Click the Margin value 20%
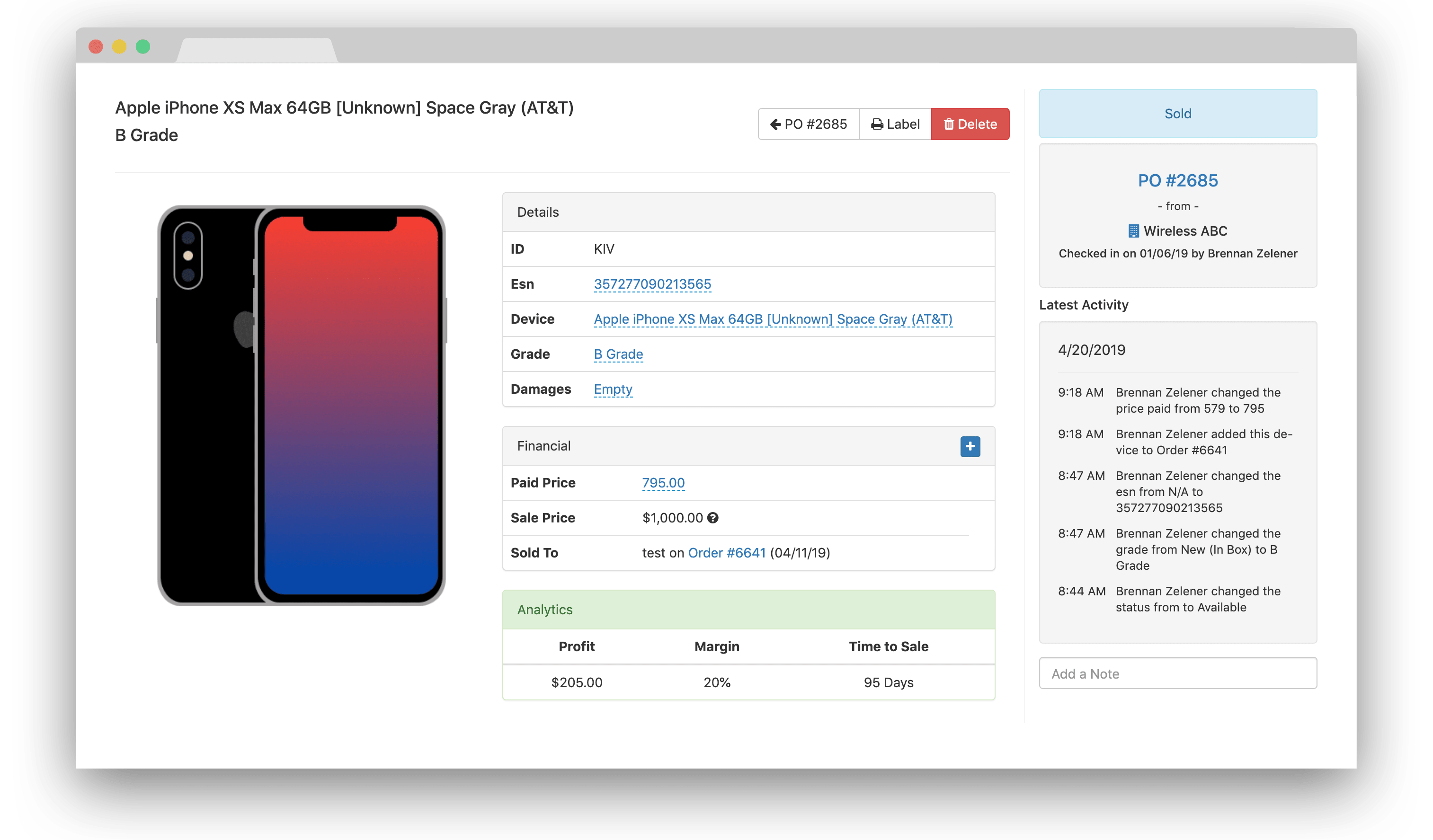This screenshot has width=1433, height=840. [717, 682]
